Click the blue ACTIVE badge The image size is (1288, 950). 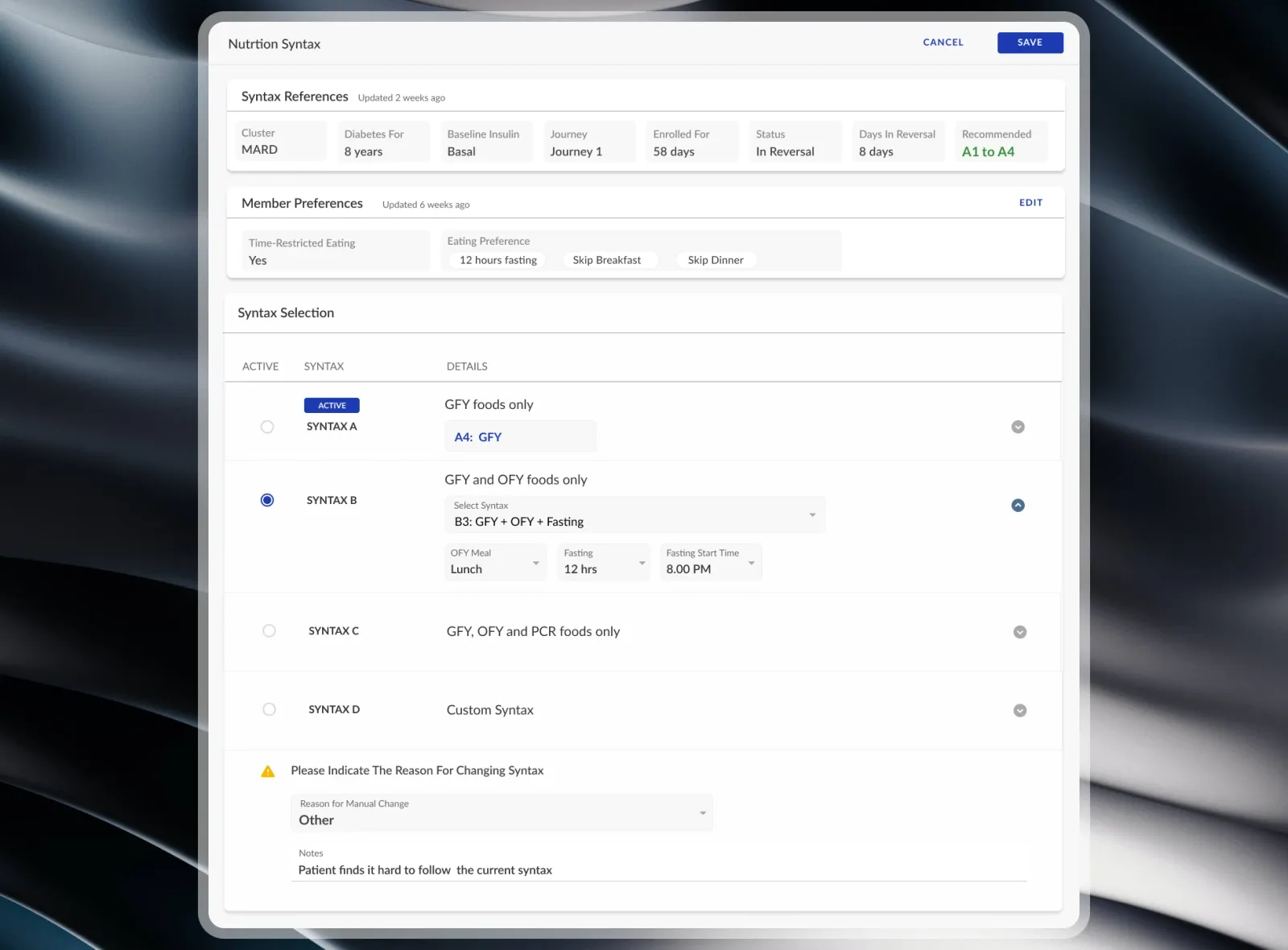coord(332,405)
